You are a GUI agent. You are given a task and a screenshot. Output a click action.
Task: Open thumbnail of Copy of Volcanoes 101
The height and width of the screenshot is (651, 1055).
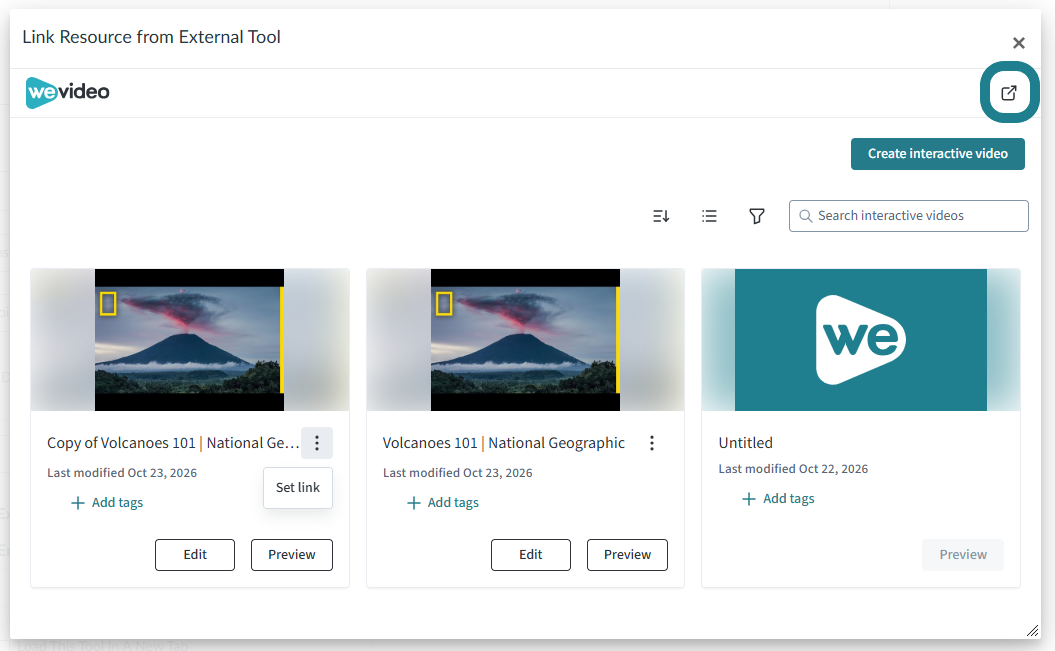tap(190, 340)
